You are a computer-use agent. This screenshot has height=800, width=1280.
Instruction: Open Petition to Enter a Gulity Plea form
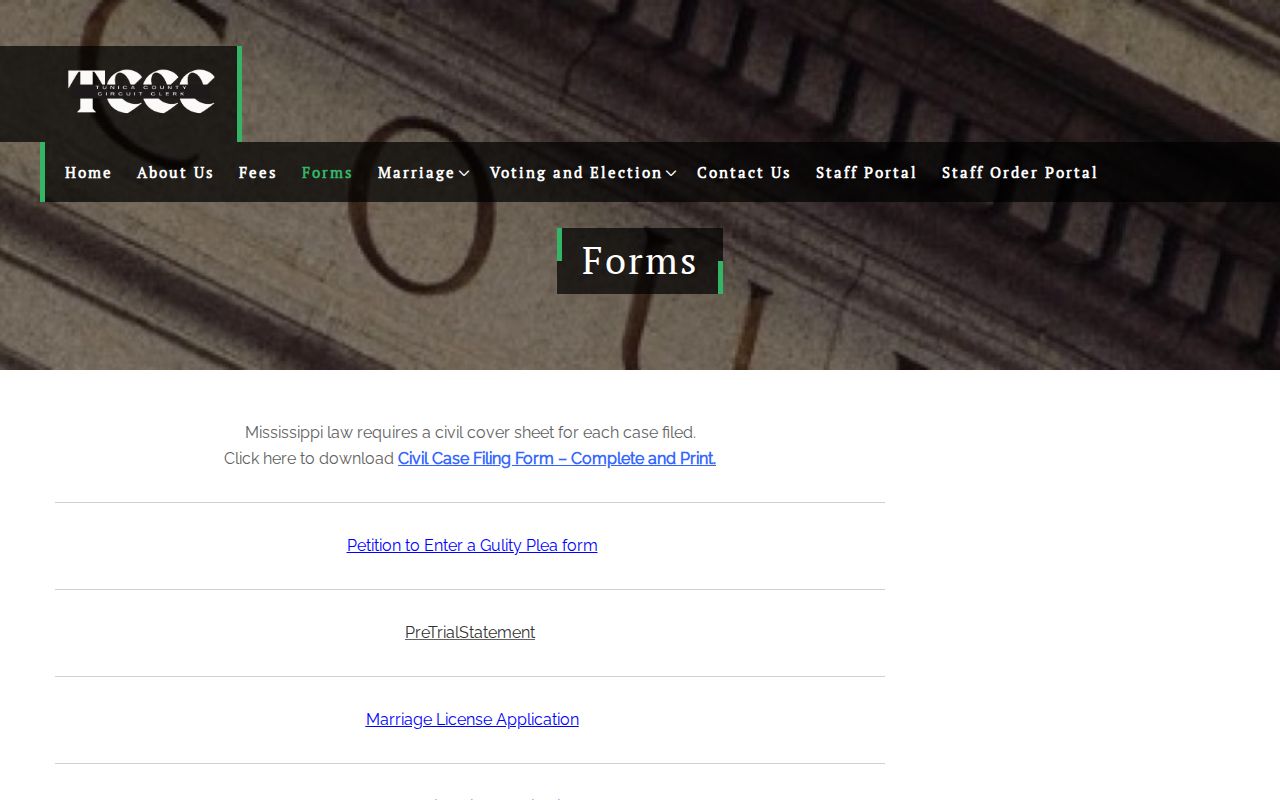472,546
